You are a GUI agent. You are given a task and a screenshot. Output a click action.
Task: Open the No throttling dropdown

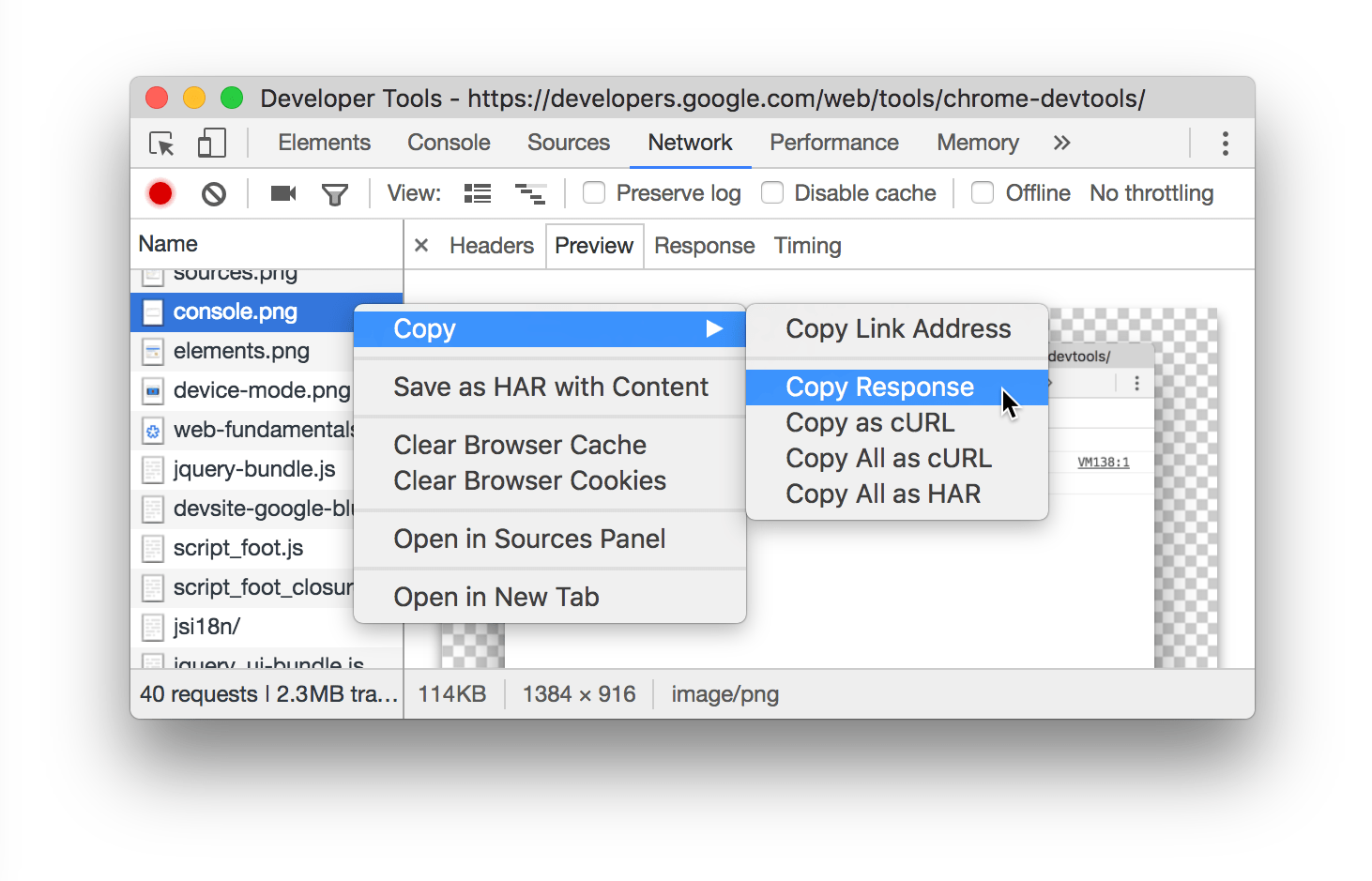pos(1151,193)
